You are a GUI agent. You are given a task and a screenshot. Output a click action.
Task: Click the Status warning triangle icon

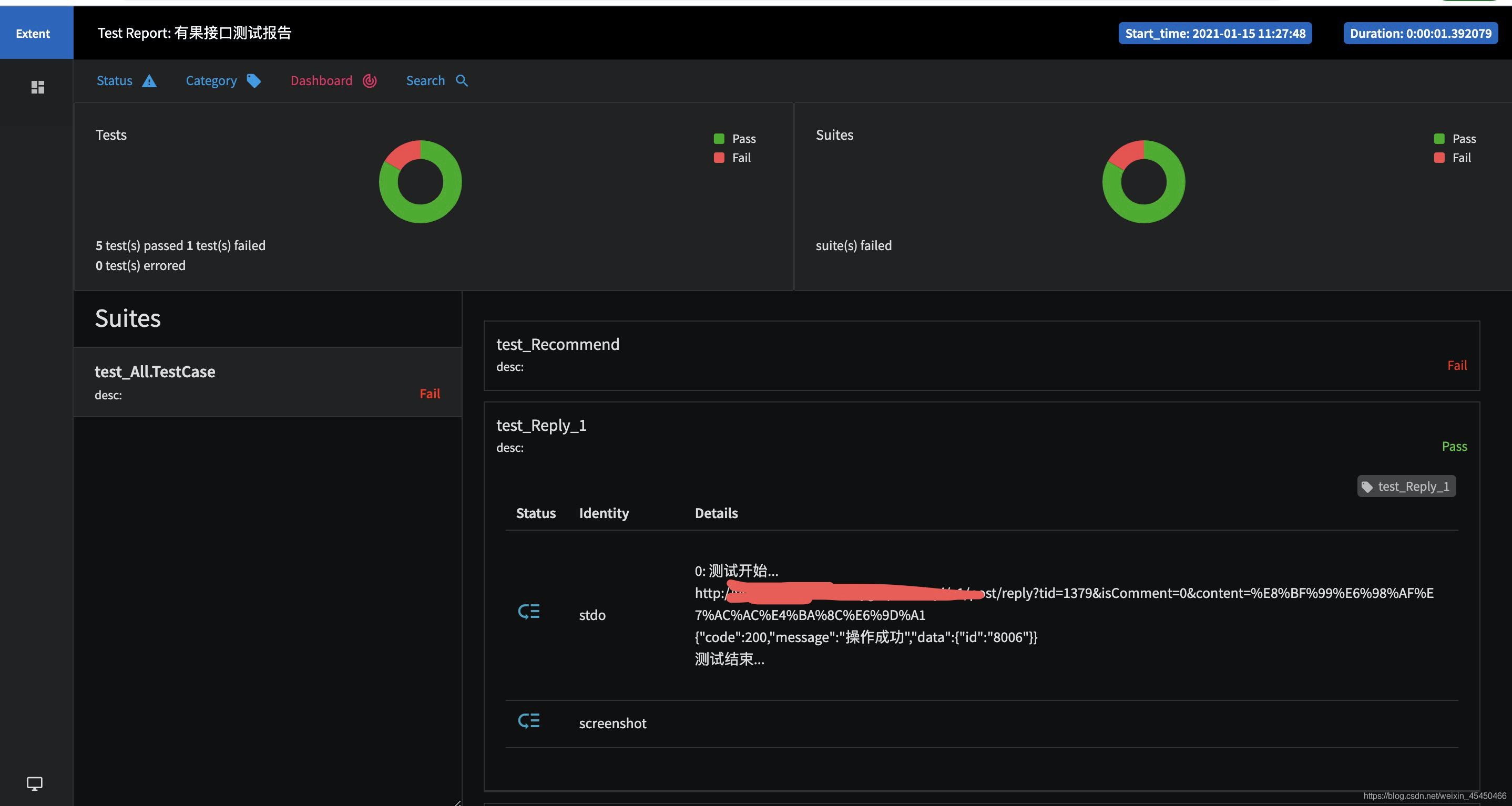tap(150, 81)
